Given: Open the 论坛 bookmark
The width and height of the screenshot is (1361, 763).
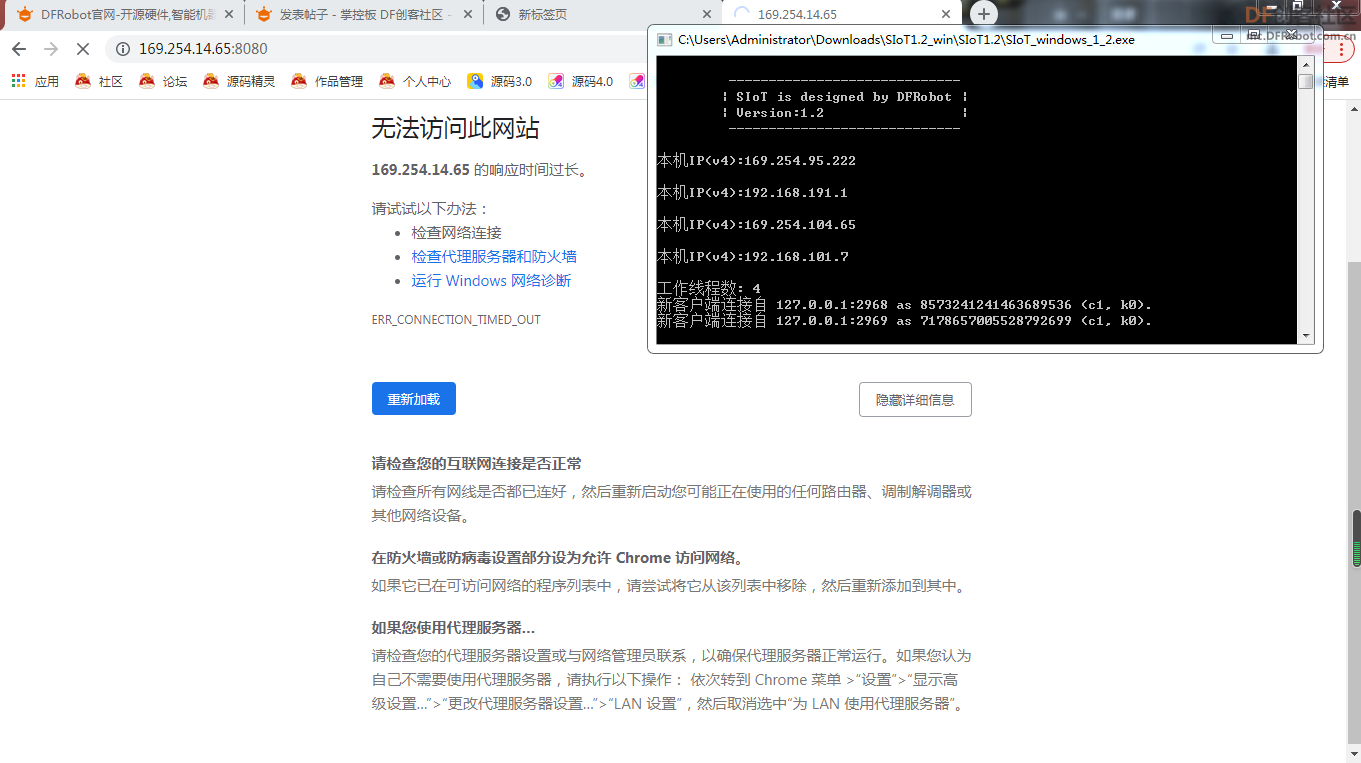Looking at the screenshot, I should [x=162, y=82].
